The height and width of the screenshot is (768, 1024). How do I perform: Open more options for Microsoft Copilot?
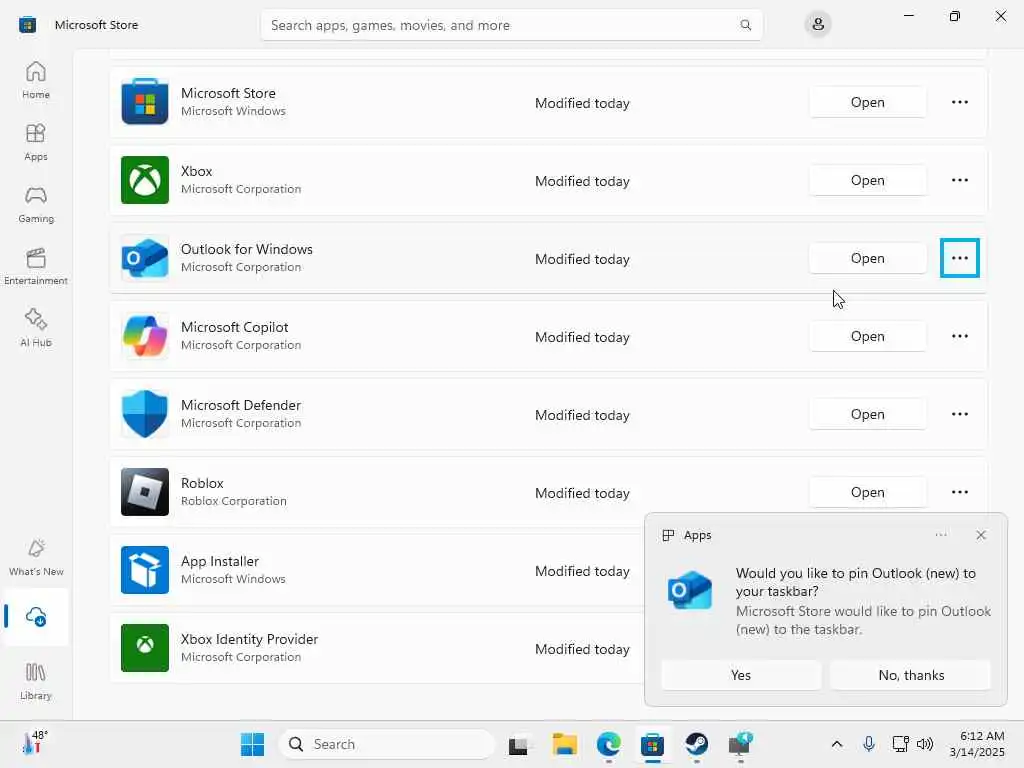pyautogui.click(x=959, y=336)
